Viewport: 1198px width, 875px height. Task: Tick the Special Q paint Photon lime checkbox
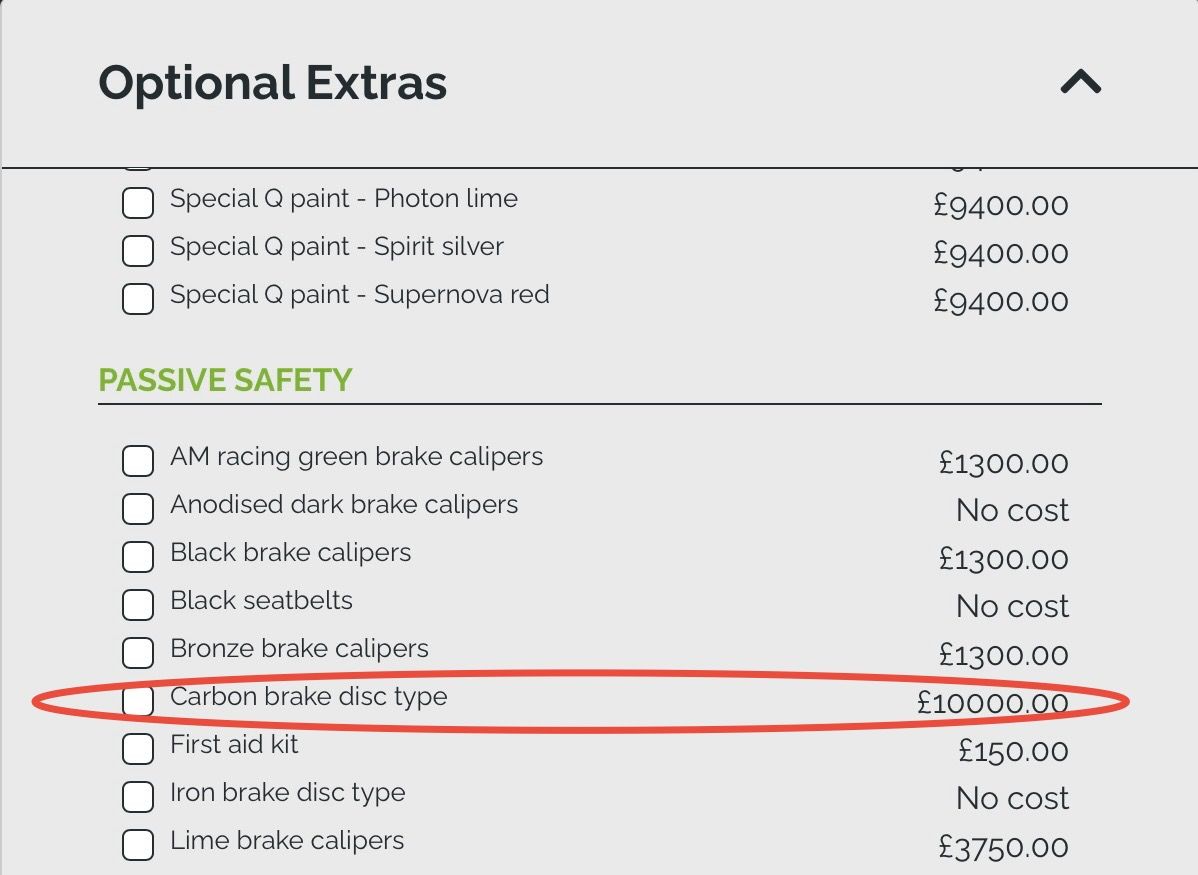[x=138, y=203]
